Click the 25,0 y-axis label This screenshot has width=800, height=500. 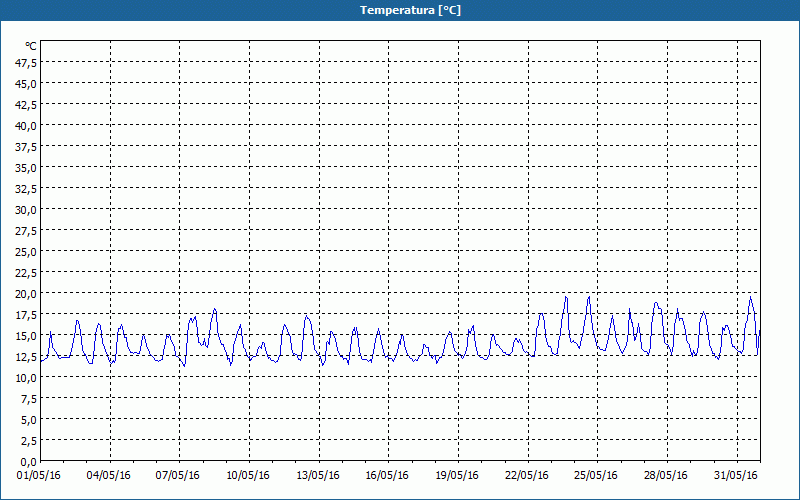[27, 252]
